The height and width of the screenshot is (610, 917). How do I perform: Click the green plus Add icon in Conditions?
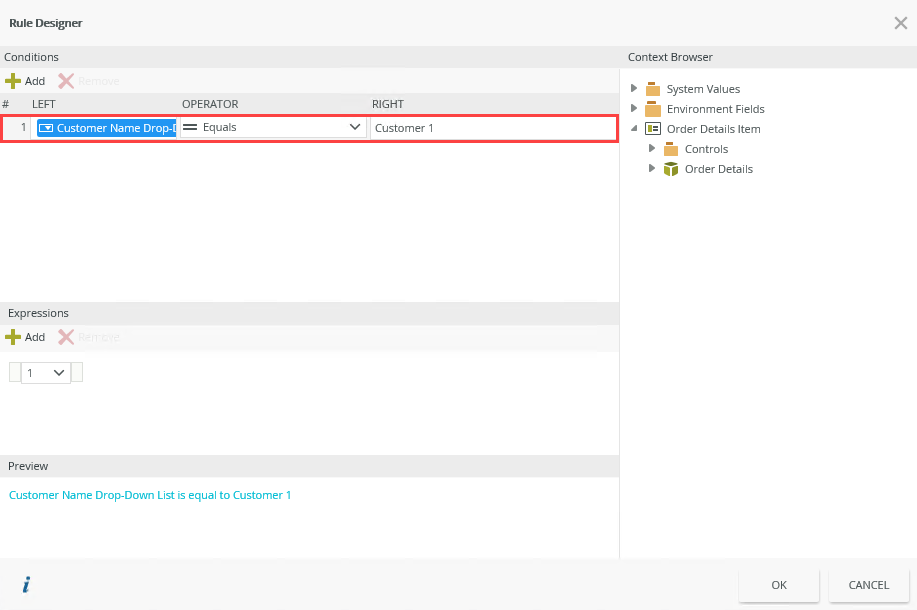pos(13,81)
